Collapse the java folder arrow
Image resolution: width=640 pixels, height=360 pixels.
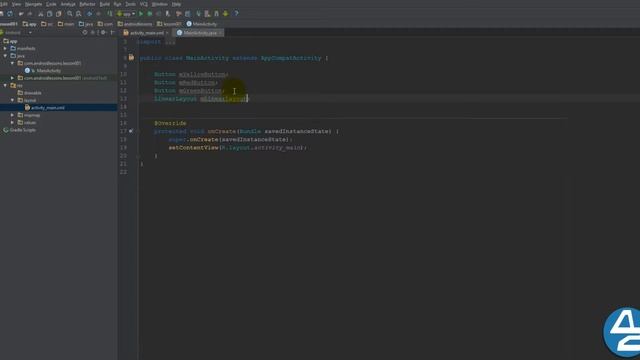pos(5,56)
